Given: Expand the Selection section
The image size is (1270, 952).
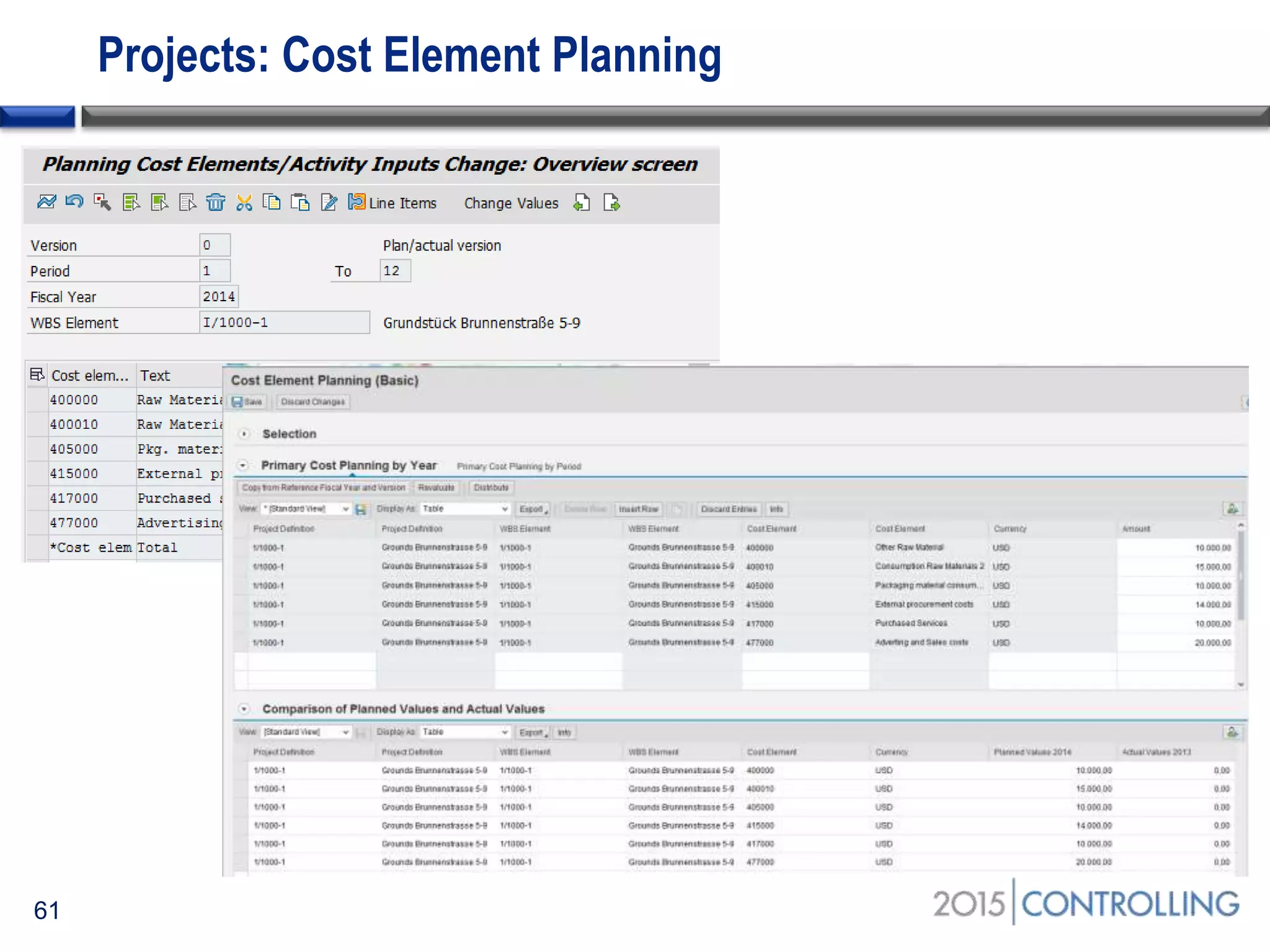Looking at the screenshot, I should pos(244,434).
